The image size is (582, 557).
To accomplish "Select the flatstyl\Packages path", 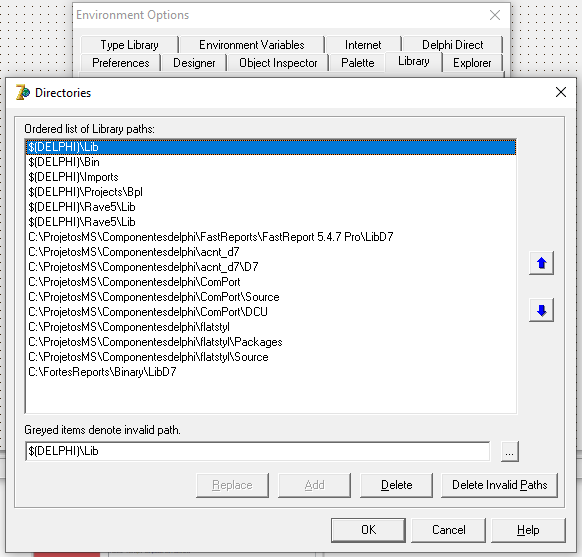I will point(271,342).
